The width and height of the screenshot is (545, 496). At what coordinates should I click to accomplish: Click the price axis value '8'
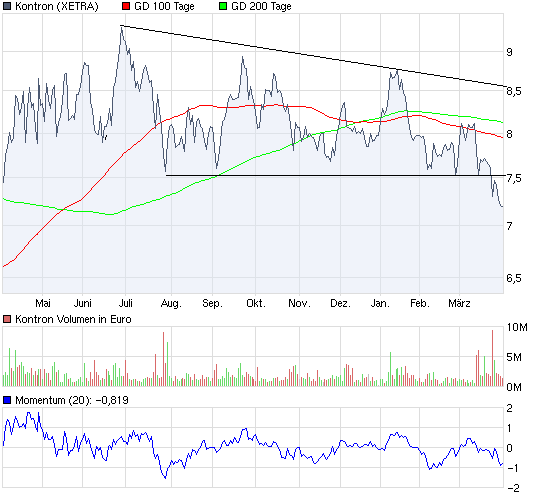(x=509, y=134)
